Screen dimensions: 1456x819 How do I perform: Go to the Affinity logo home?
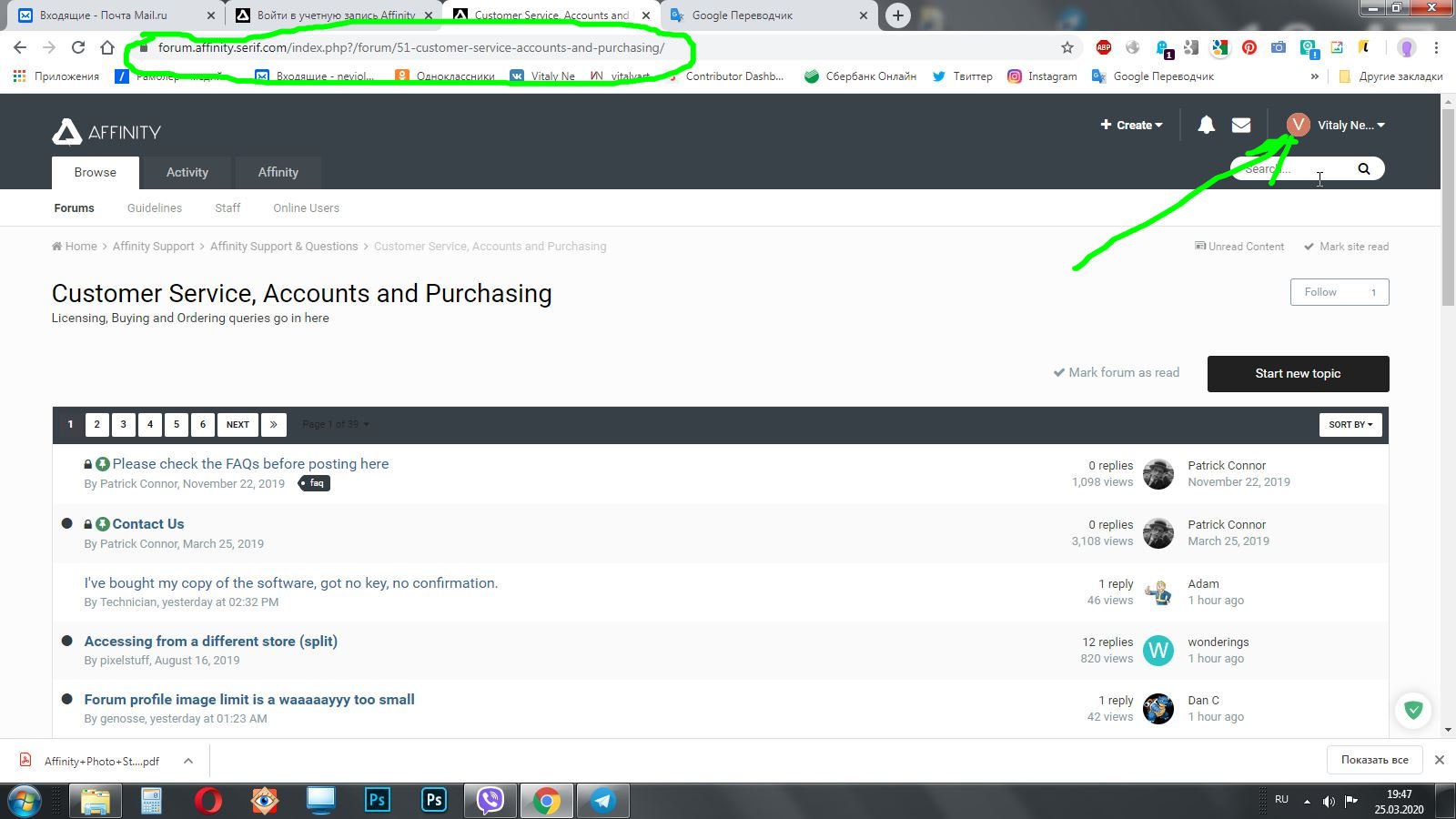(x=106, y=132)
